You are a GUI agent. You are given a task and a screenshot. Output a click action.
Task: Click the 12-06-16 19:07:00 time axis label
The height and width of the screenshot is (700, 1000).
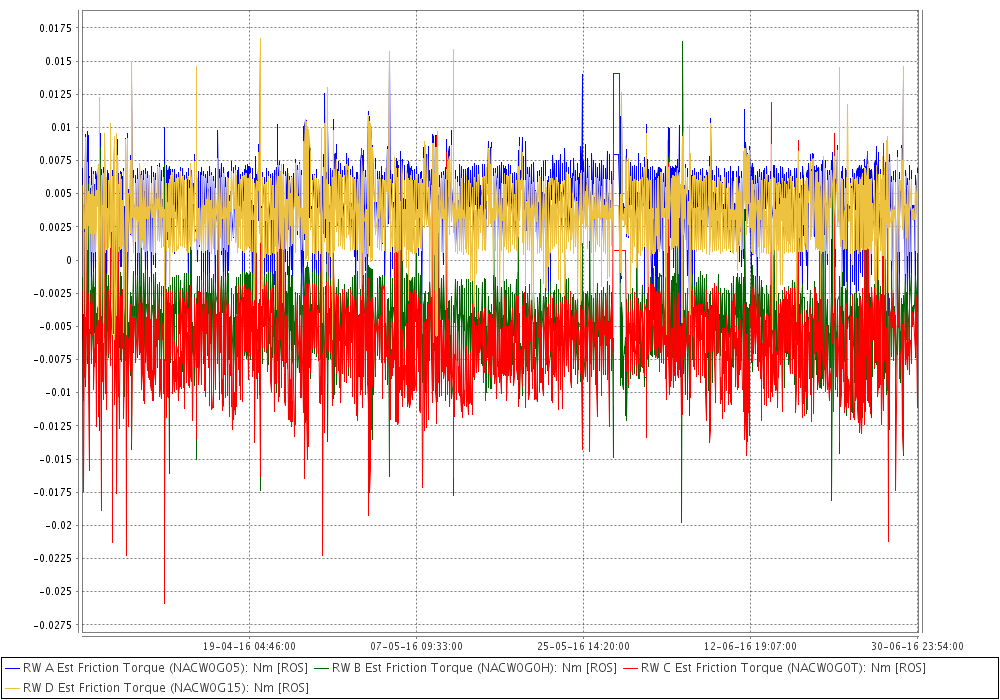point(750,646)
